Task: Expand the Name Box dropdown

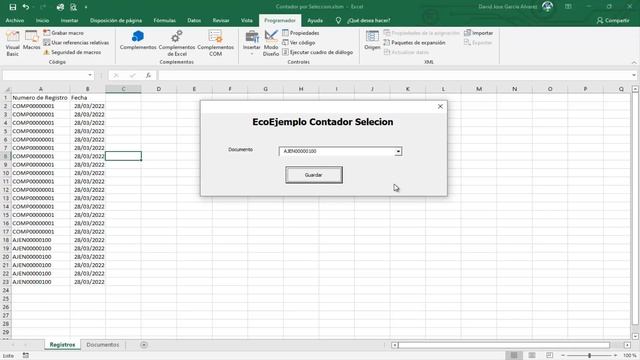Action: pyautogui.click(x=90, y=75)
